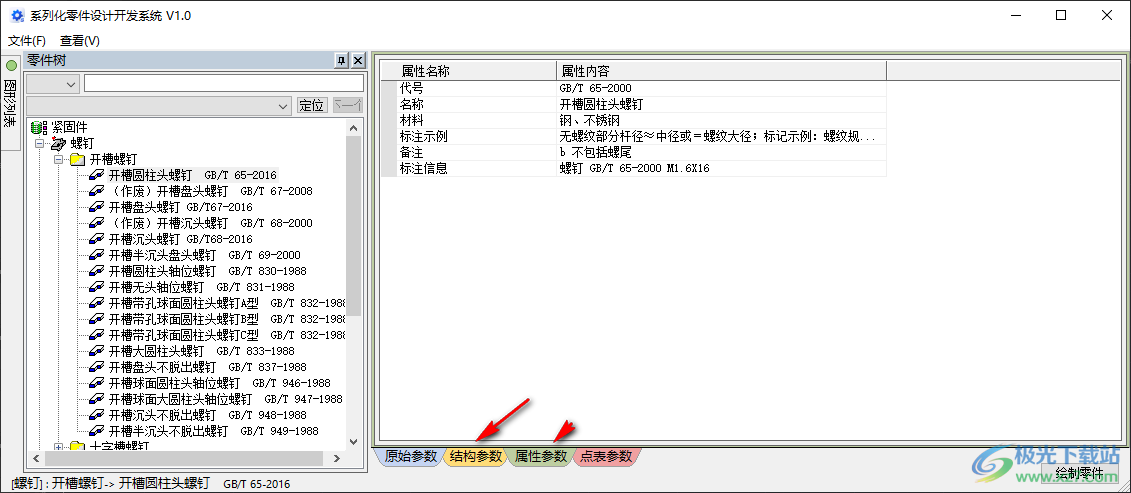Click the tree scroll-down arrow

[x=353, y=441]
